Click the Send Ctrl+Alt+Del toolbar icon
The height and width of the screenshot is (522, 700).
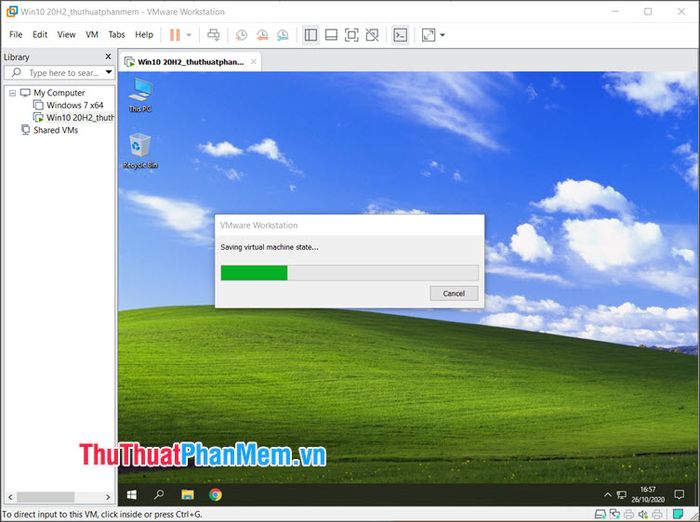[x=213, y=35]
